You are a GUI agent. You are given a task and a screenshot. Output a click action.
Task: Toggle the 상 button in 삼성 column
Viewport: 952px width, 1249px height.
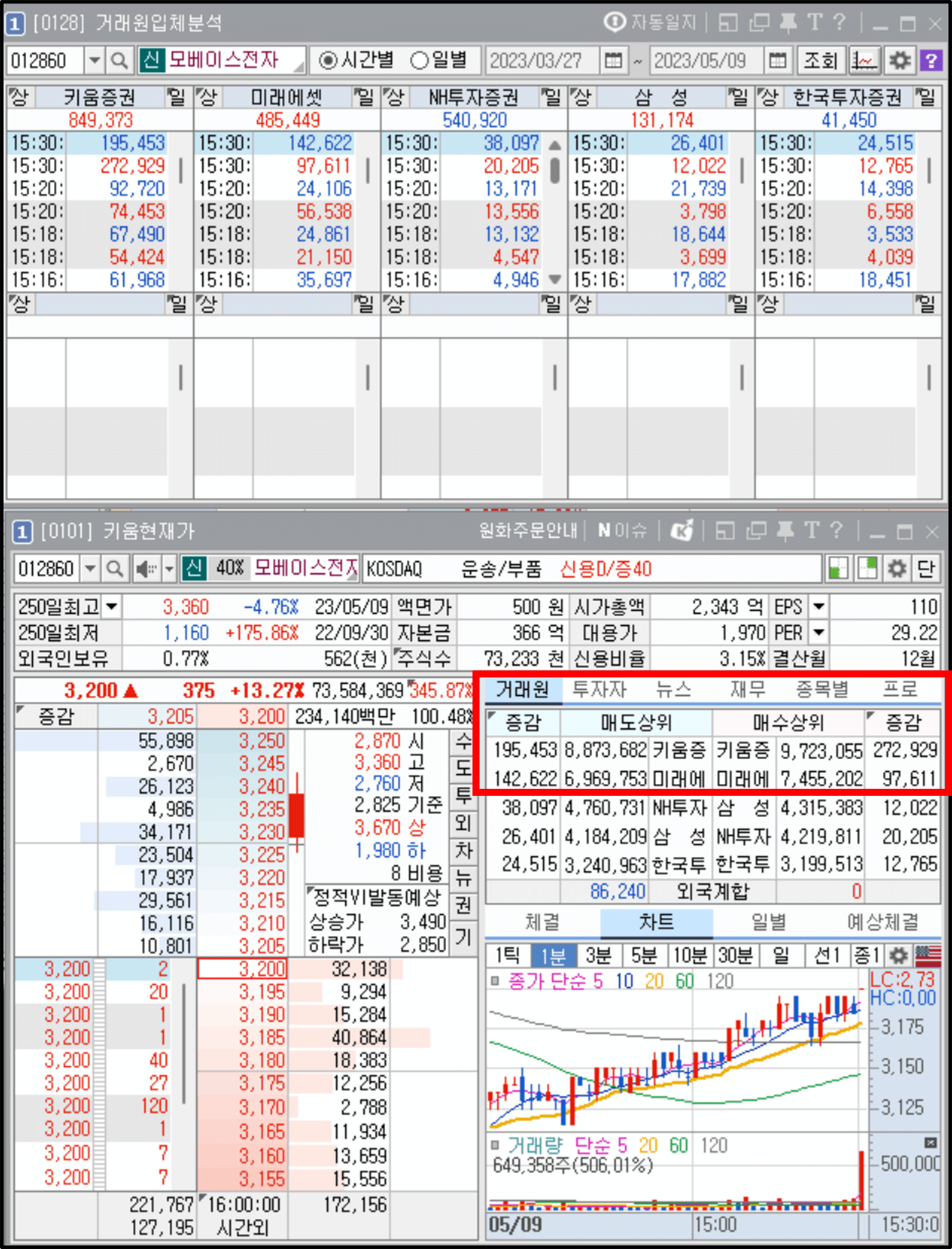(582, 97)
